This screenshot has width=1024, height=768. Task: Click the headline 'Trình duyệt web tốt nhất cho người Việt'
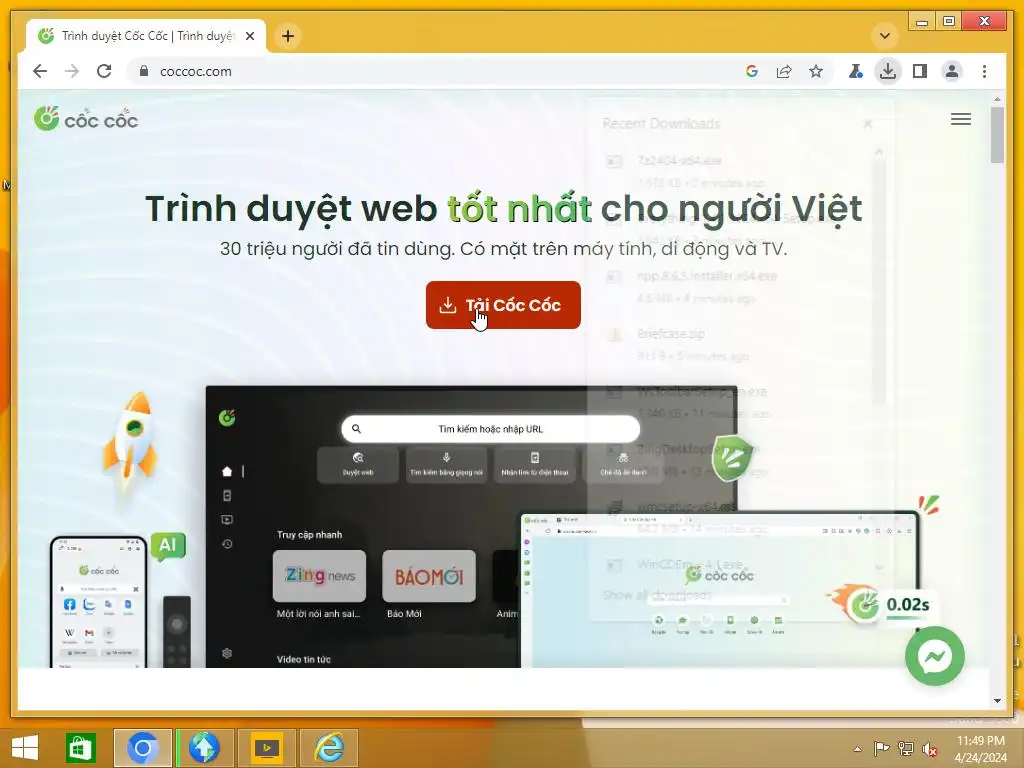point(504,209)
